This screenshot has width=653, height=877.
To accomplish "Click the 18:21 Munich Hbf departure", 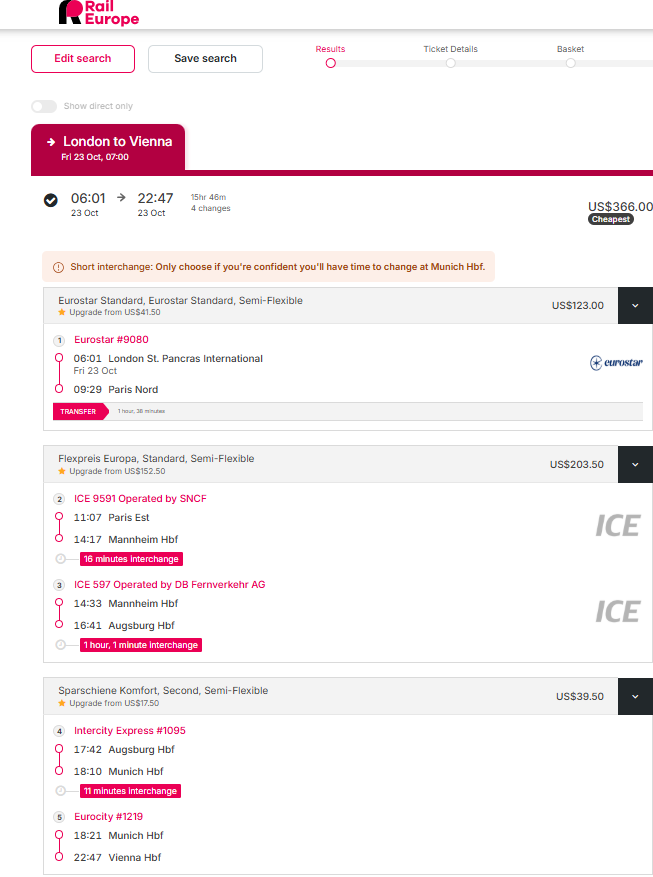I will (x=119, y=836).
